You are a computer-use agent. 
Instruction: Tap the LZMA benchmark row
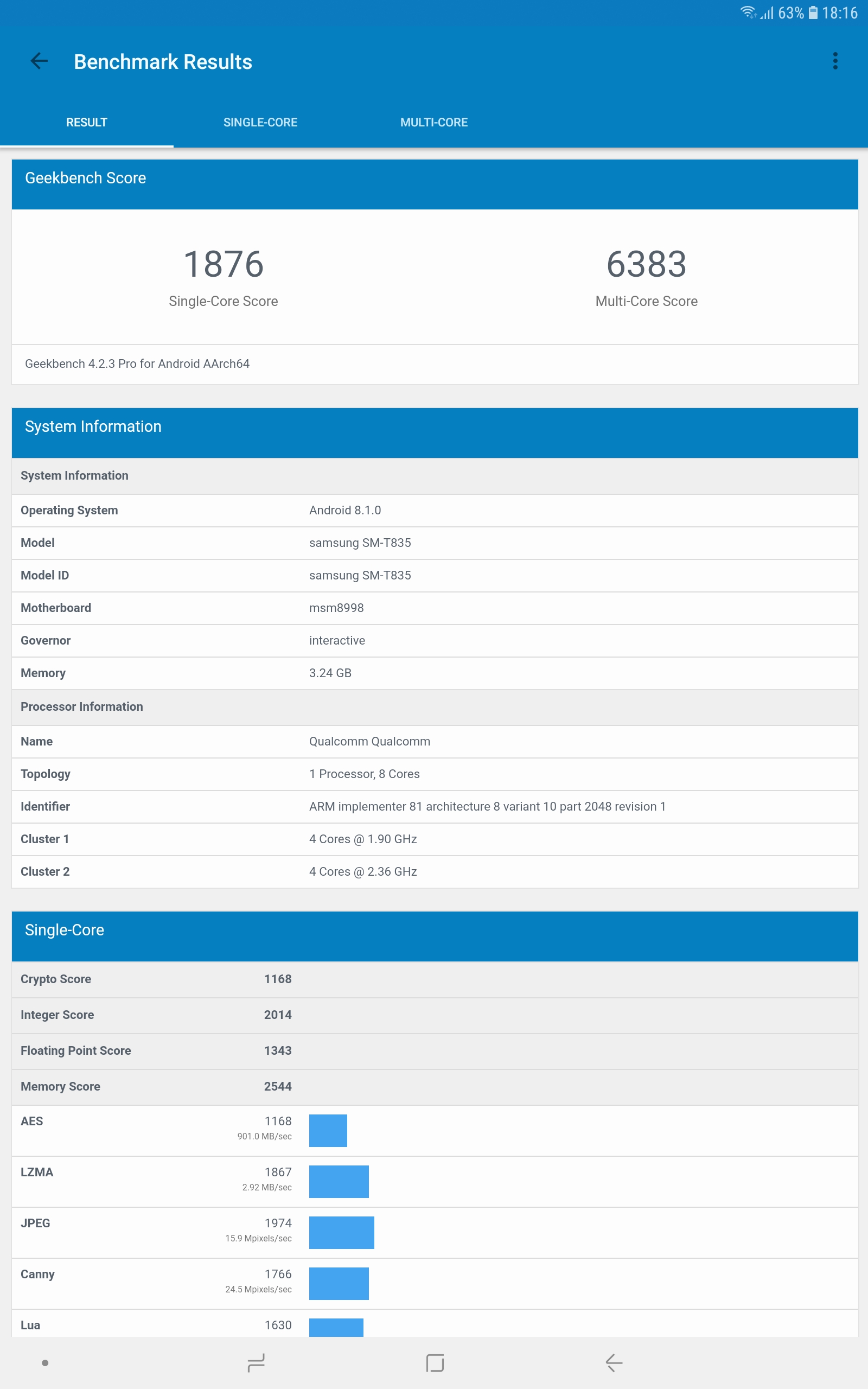tap(435, 1181)
